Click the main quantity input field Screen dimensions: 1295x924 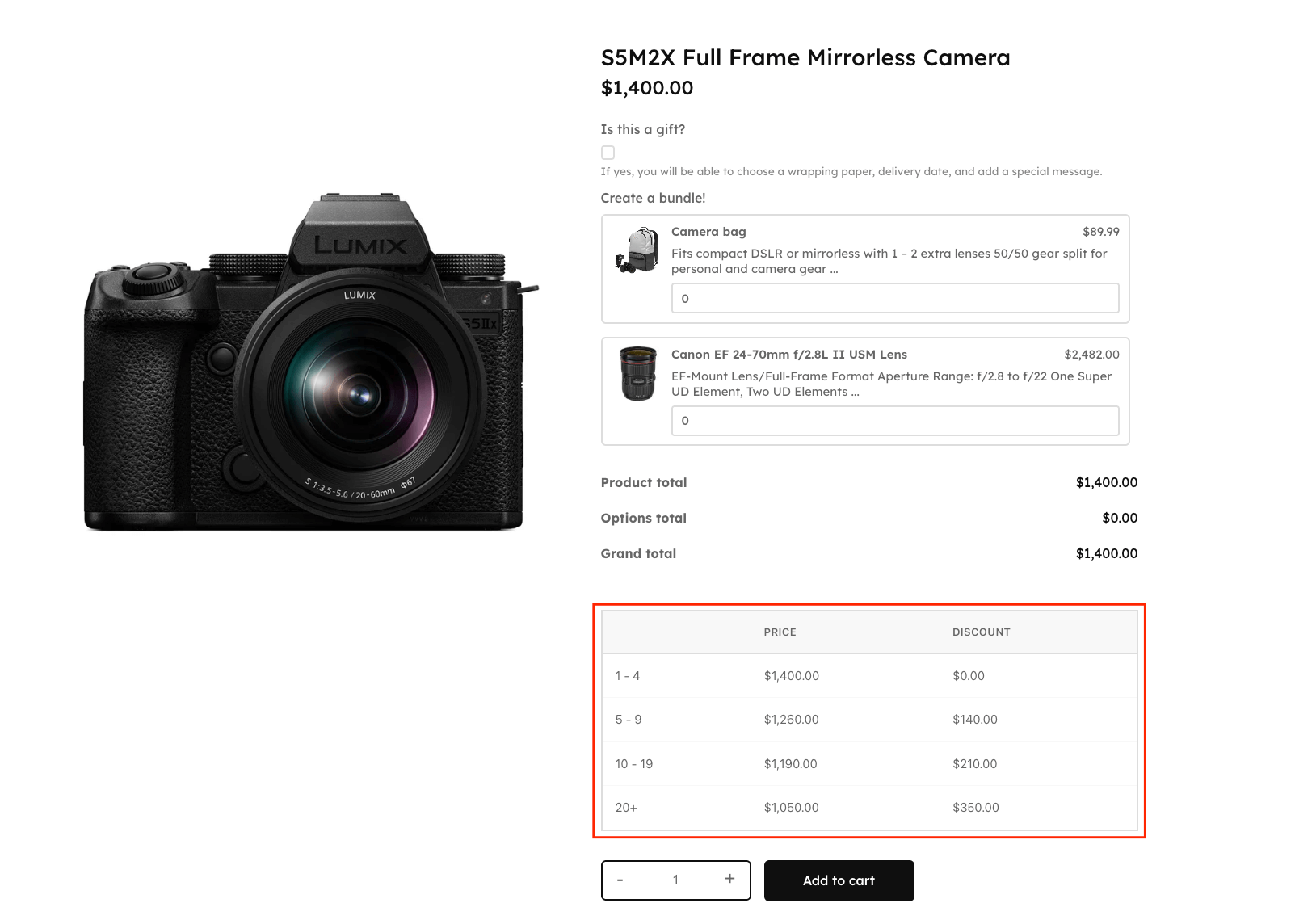click(x=675, y=880)
